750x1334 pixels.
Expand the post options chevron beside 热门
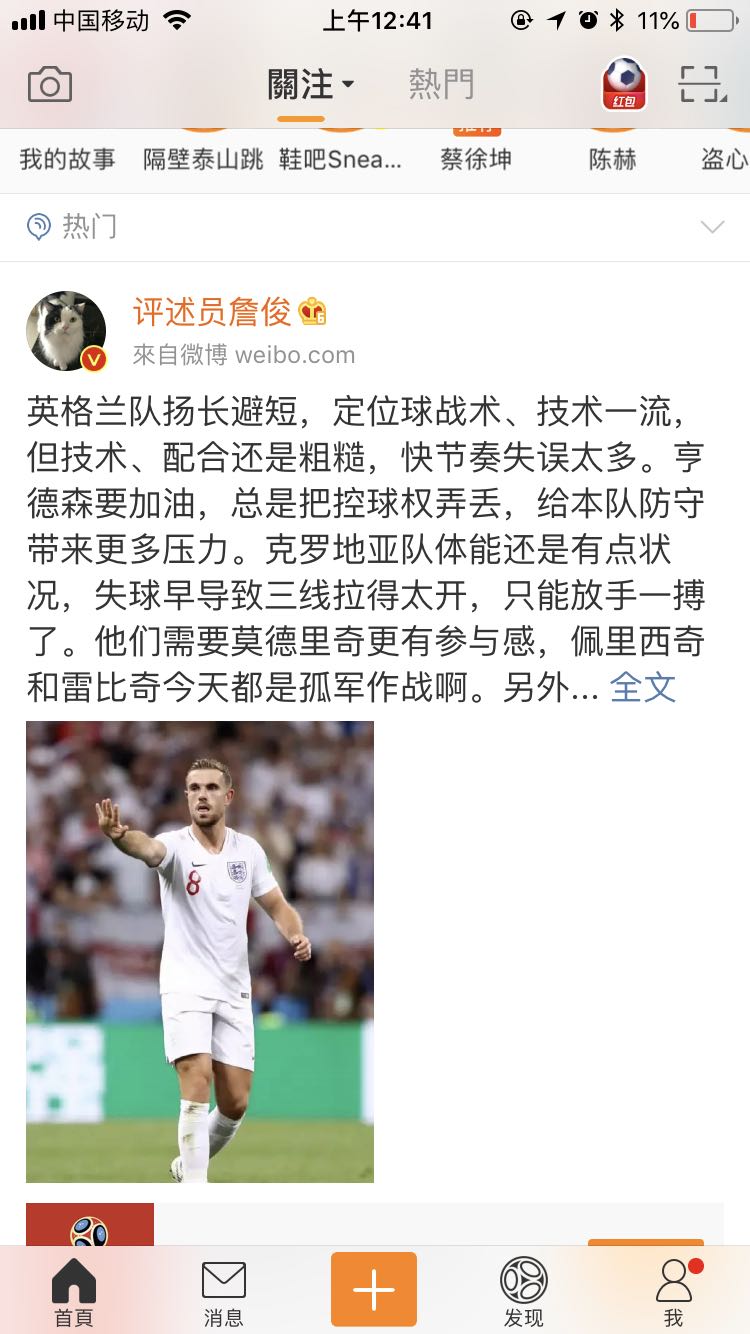[712, 227]
